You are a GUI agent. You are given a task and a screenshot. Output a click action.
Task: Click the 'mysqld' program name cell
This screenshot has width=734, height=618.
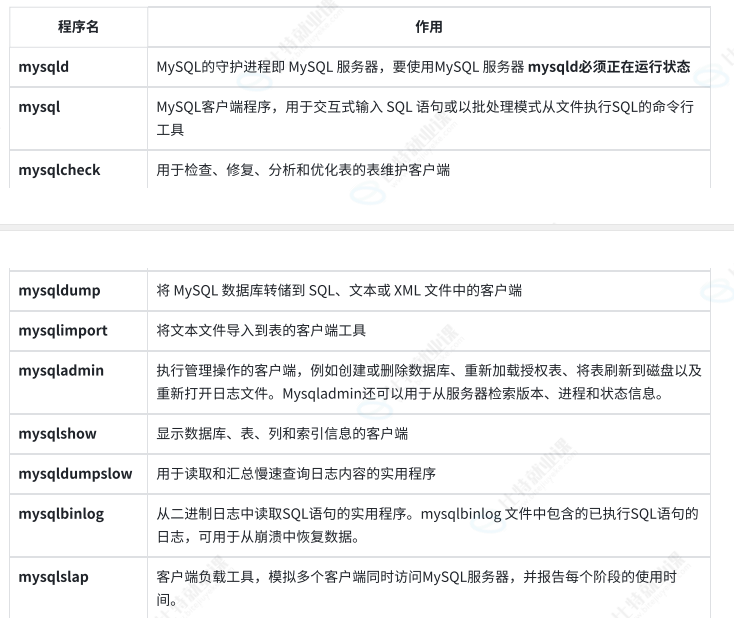tap(78, 67)
